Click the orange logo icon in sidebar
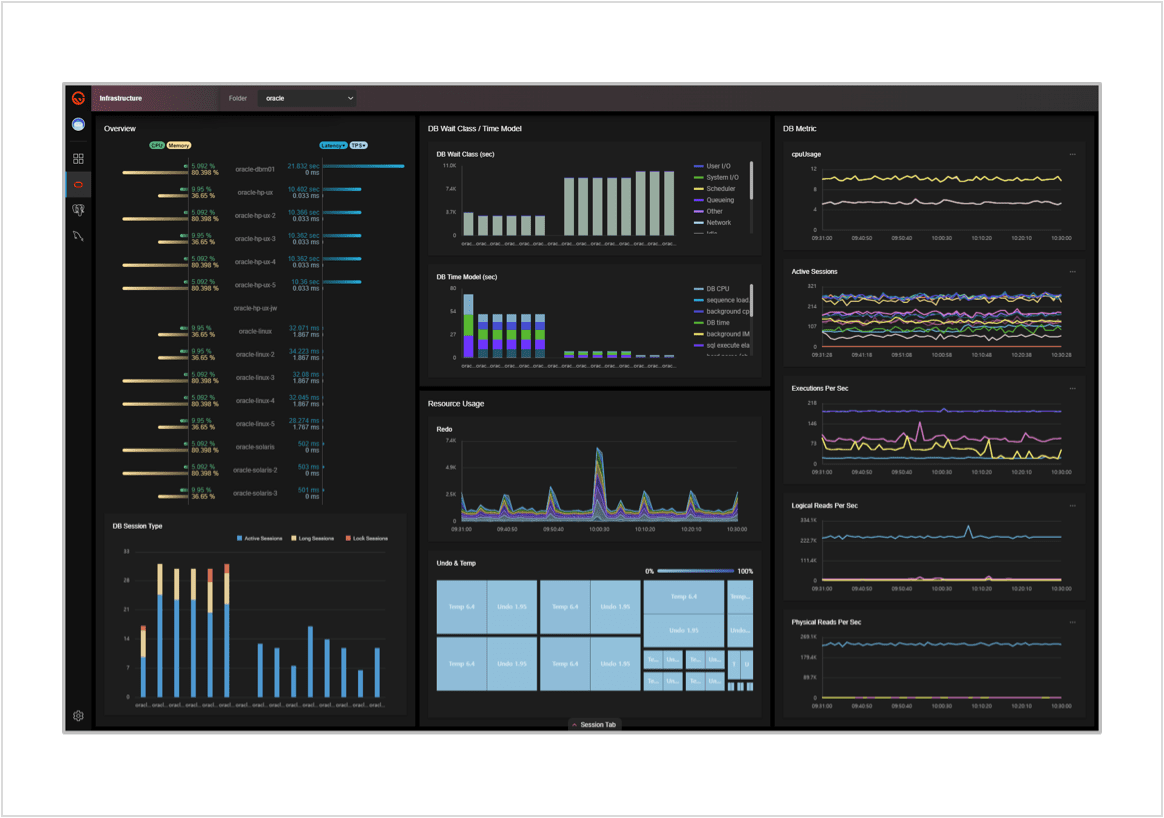1164x818 pixels. pyautogui.click(x=78, y=98)
